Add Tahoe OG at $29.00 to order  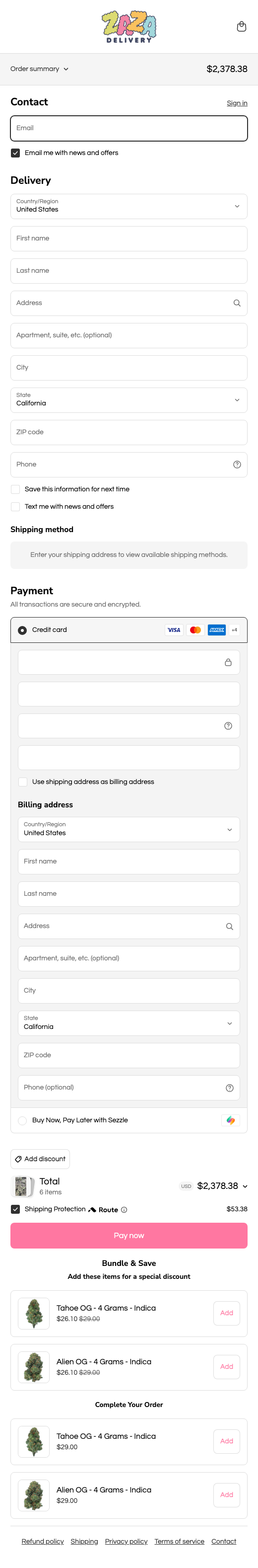click(x=226, y=1441)
